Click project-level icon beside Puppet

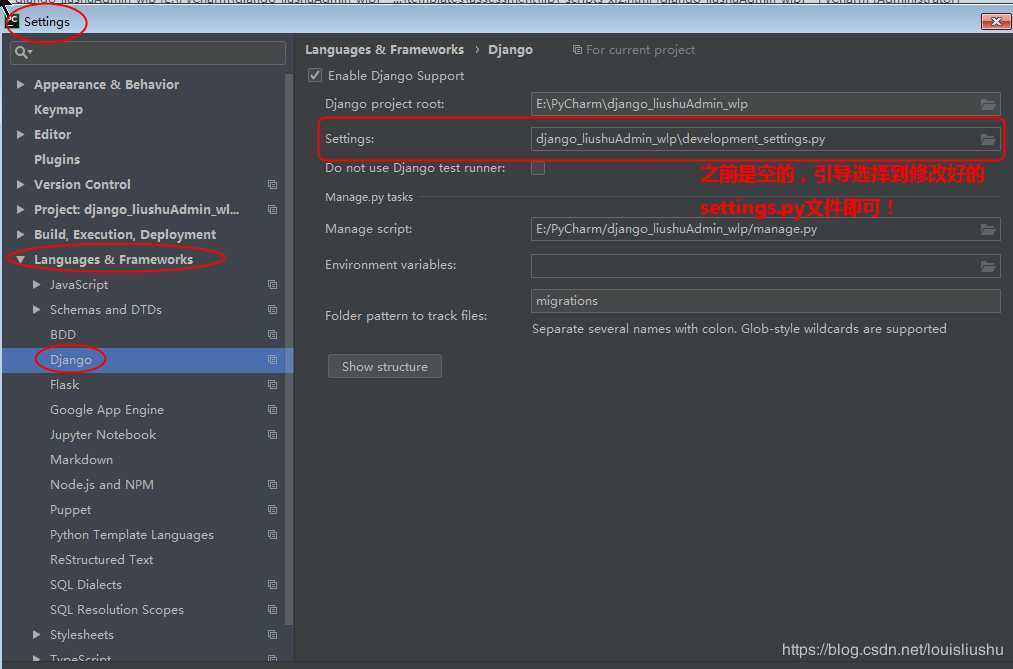coord(273,510)
